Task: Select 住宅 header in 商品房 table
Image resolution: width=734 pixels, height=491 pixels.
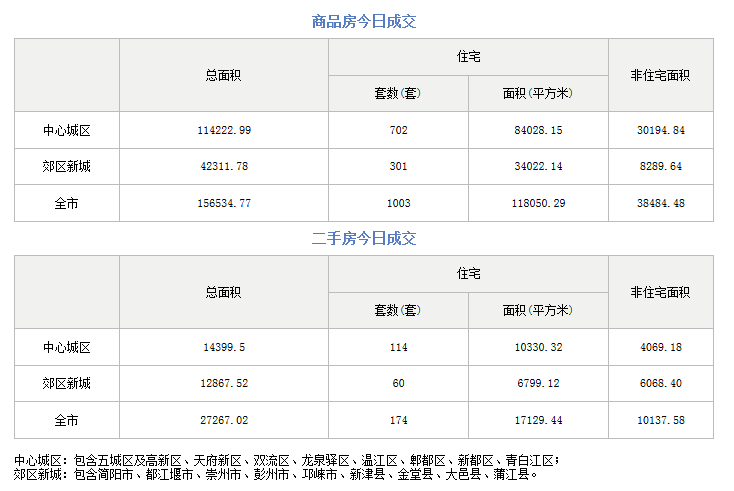Action: [x=468, y=57]
